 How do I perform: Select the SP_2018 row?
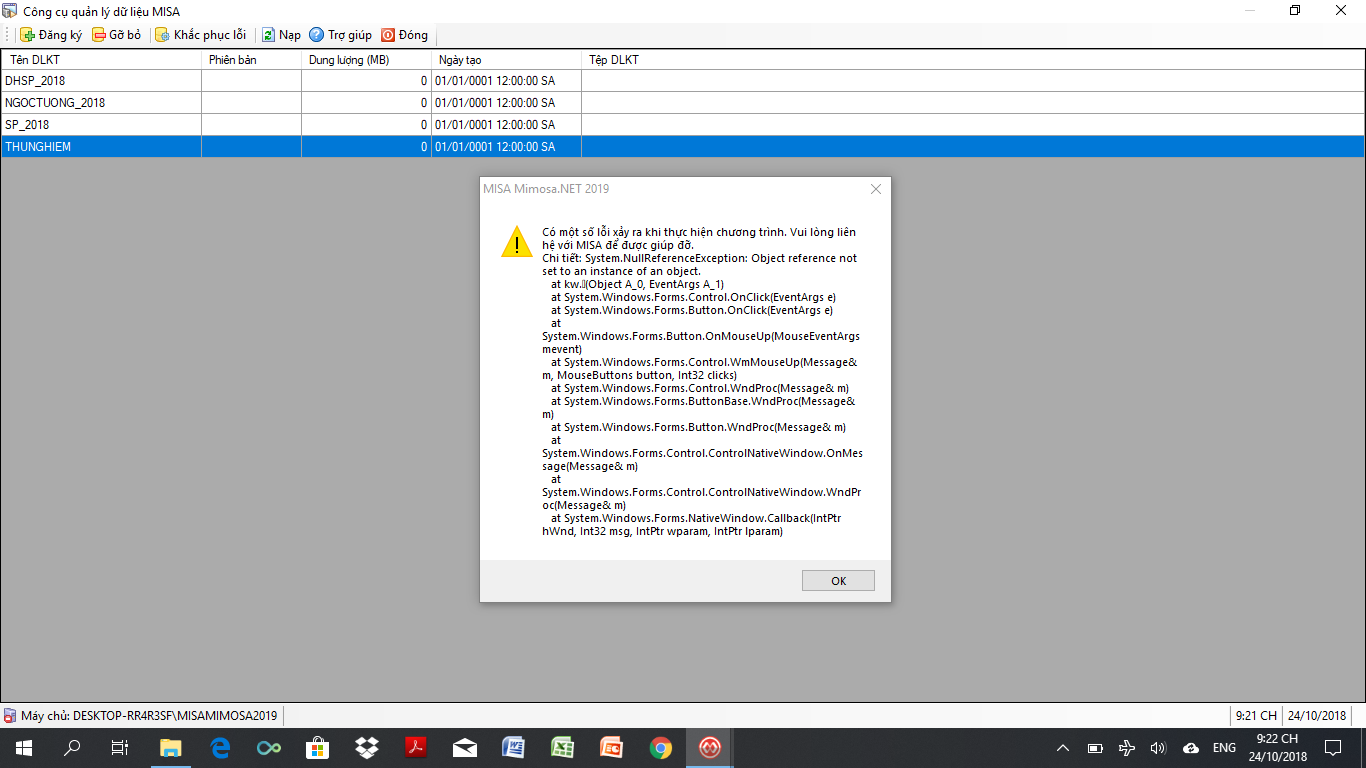(683, 125)
